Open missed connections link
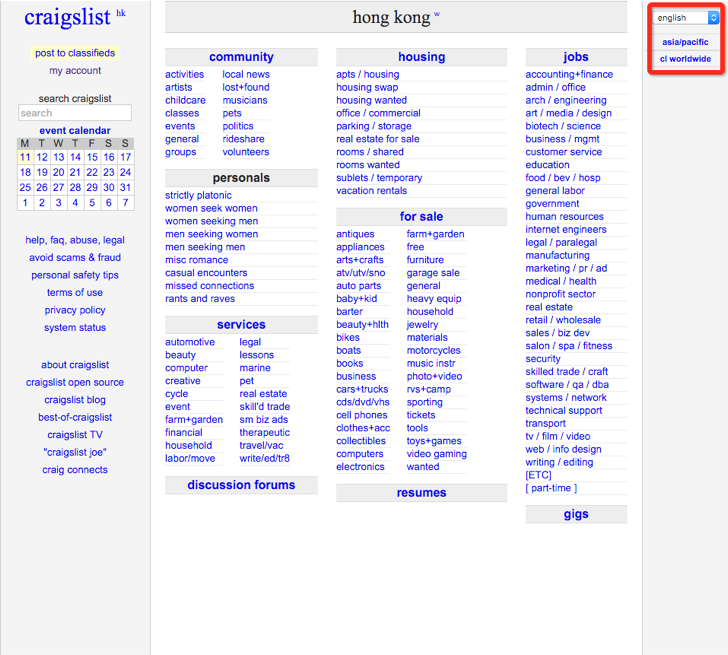This screenshot has height=655, width=728. (209, 286)
